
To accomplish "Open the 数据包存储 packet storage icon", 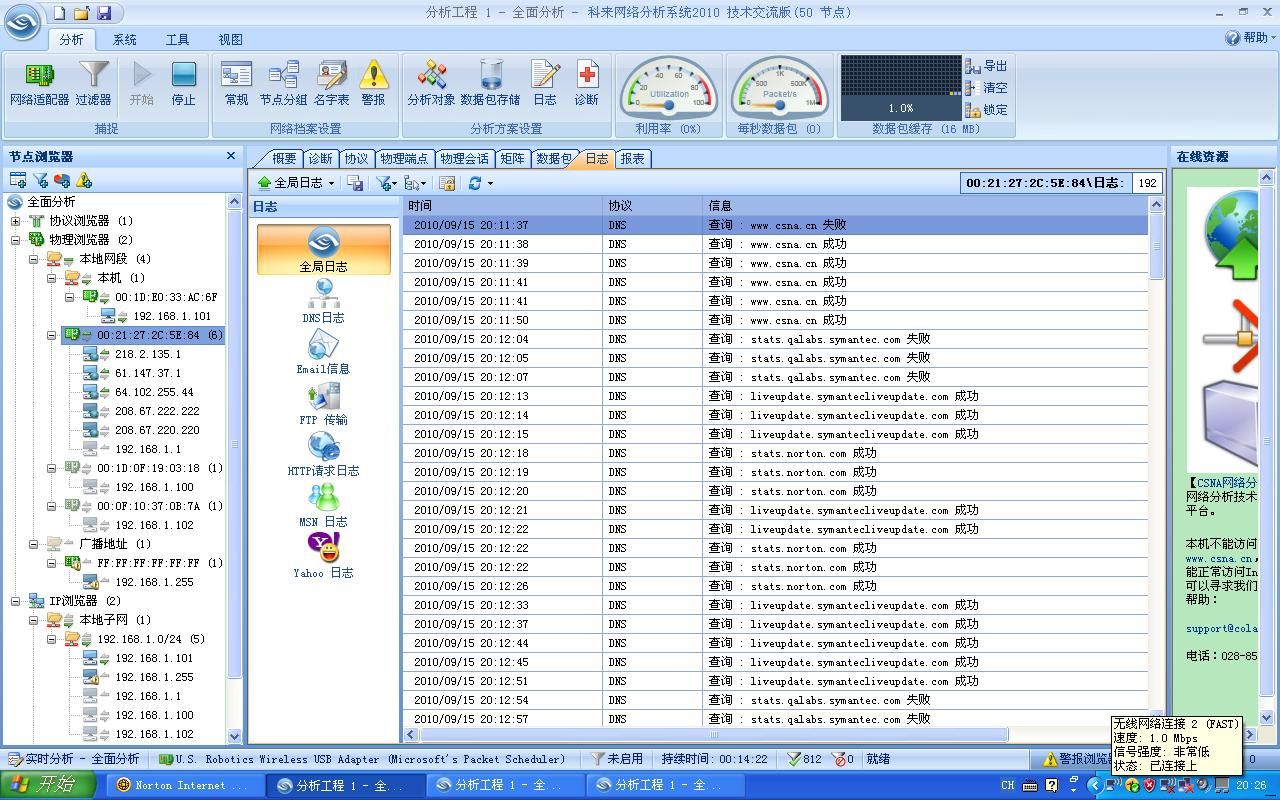I will (x=490, y=82).
